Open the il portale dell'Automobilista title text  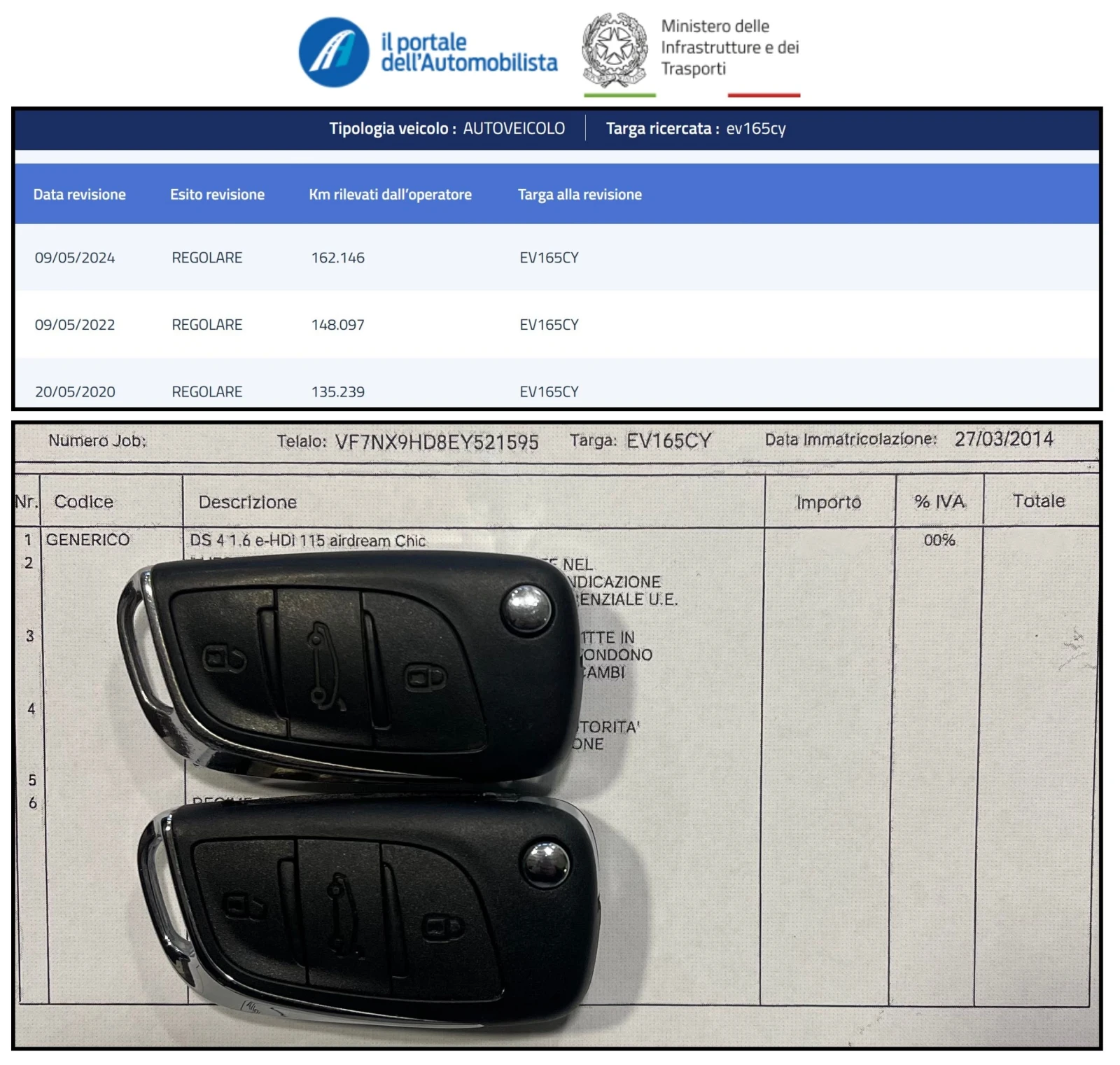468,53
